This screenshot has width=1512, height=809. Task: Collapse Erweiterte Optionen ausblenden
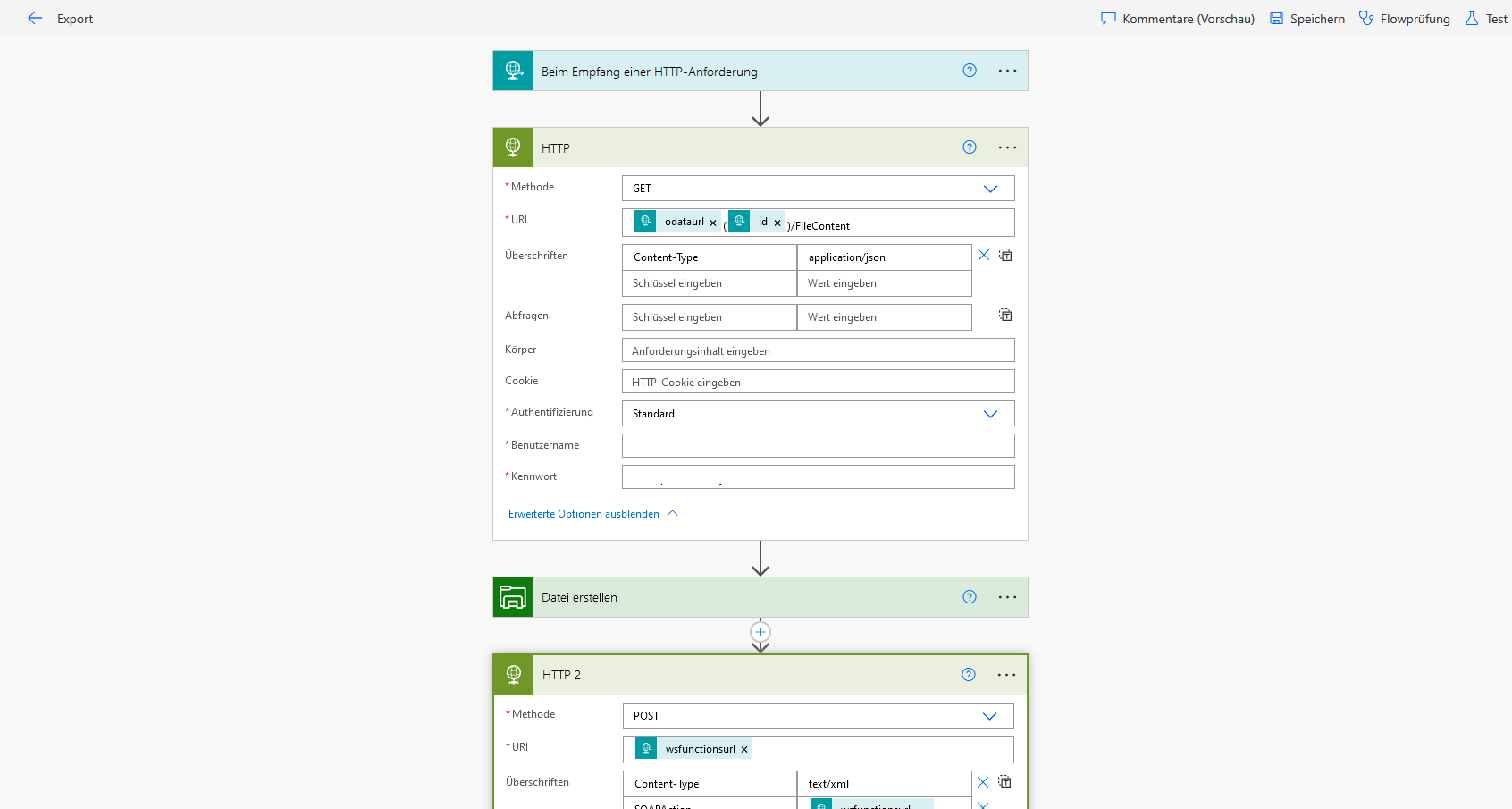(x=592, y=514)
